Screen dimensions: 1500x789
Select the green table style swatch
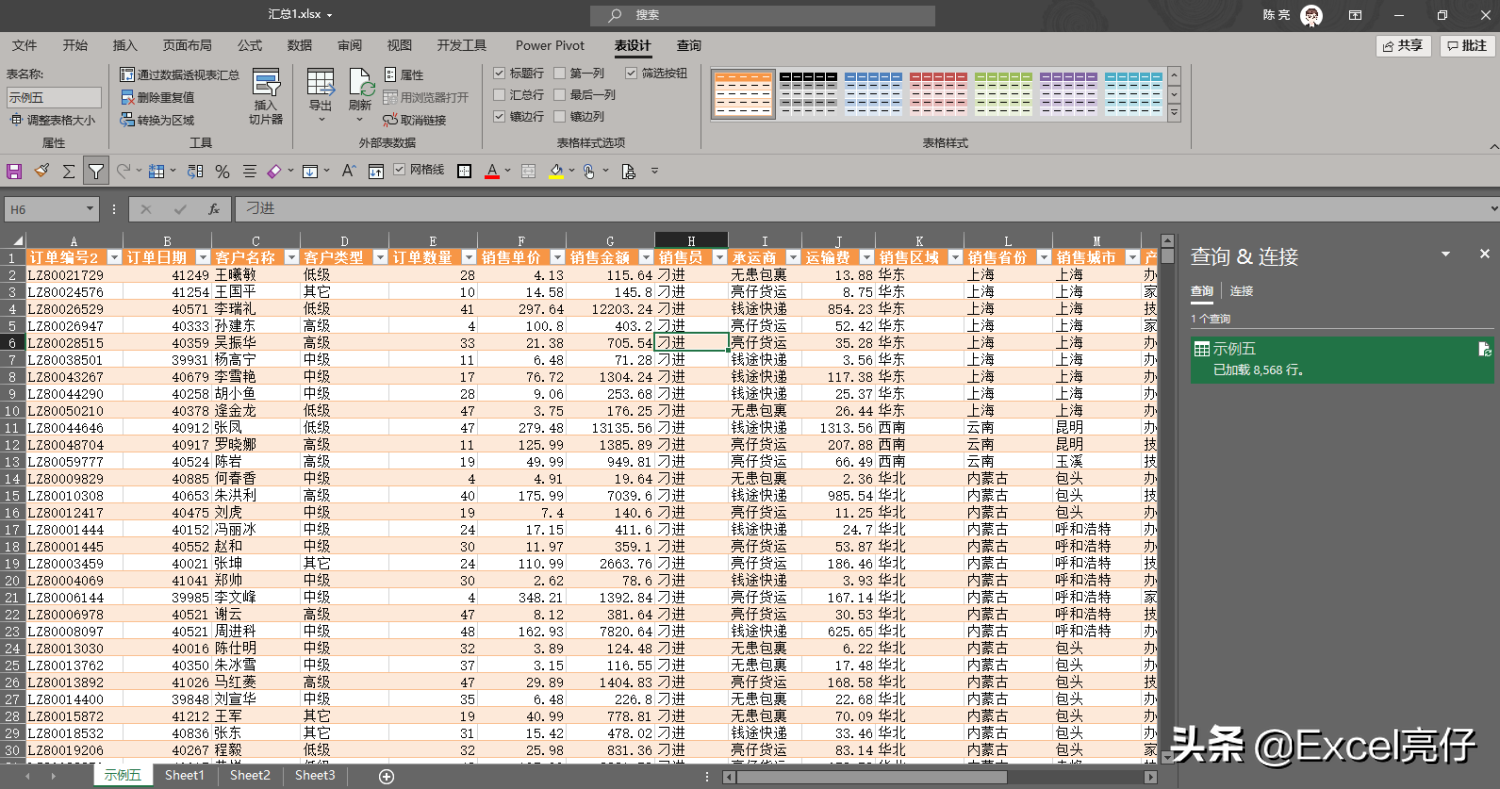(x=1003, y=94)
